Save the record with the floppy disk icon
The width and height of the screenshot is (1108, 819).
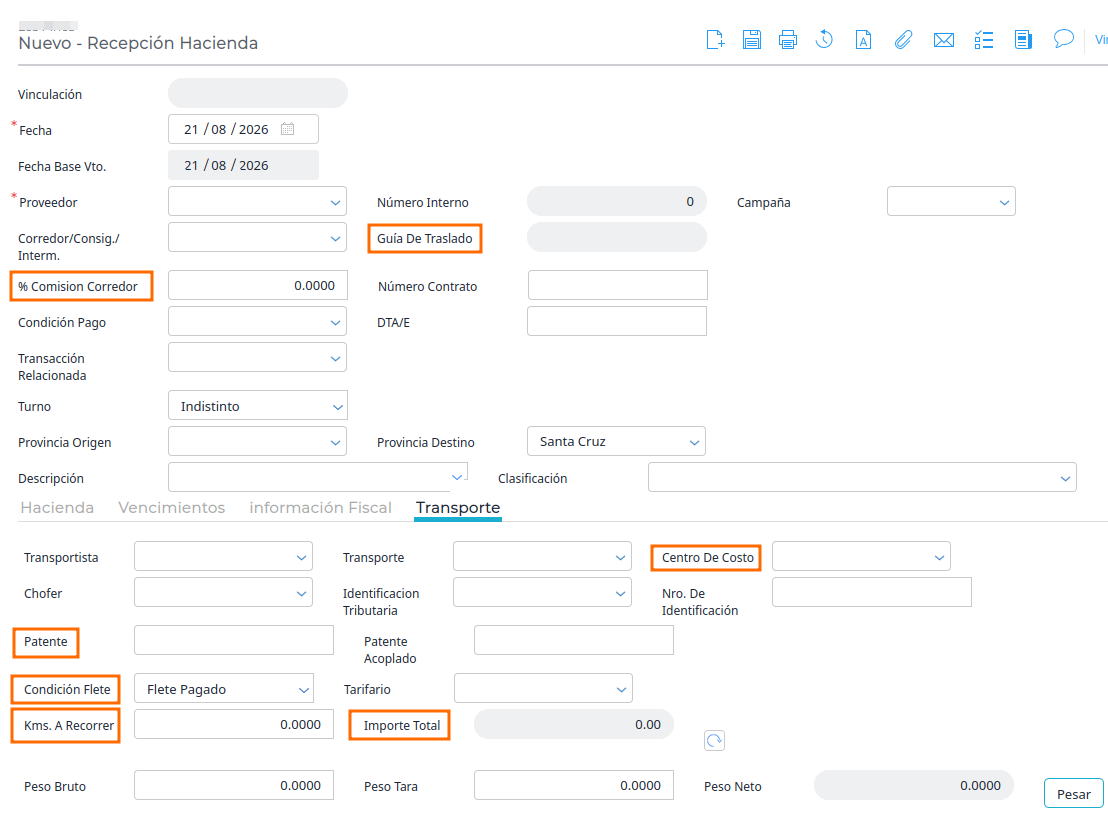752,40
